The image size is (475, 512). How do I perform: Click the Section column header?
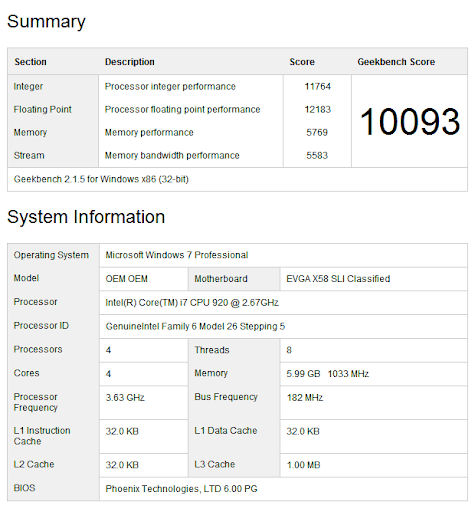coord(30,62)
